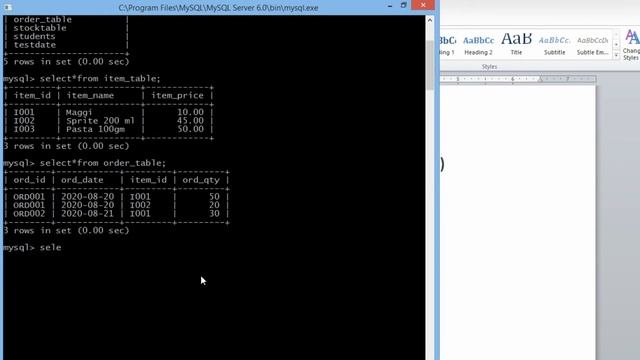The image size is (640, 360).
Task: Close the mysql.exe console window
Action: click(x=423, y=5)
